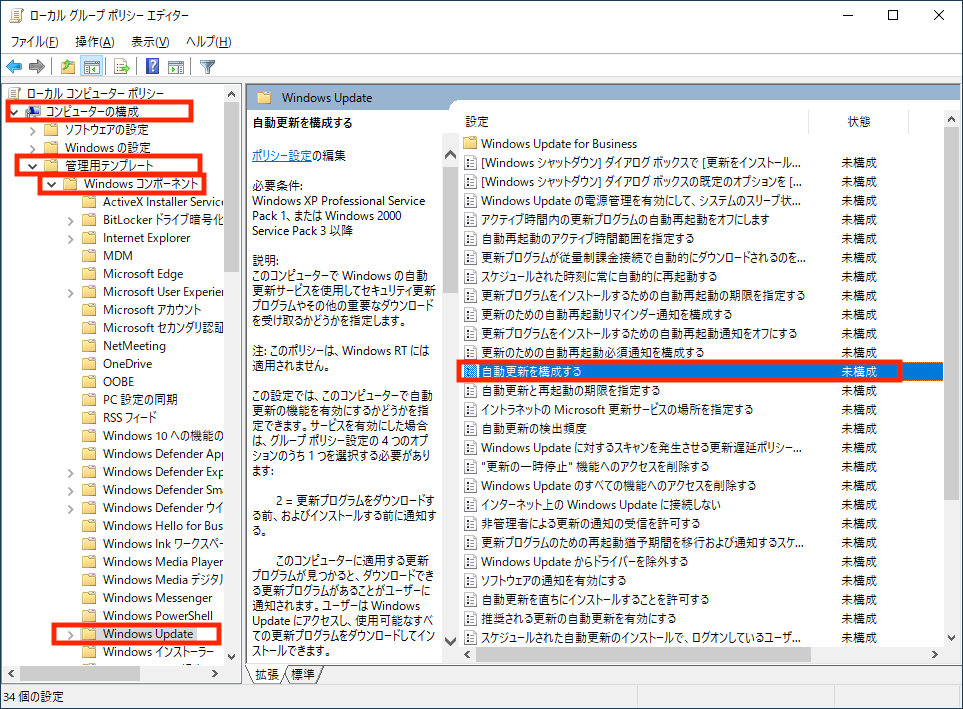
Task: Click the ポリシー設定 link
Action: click(284, 155)
